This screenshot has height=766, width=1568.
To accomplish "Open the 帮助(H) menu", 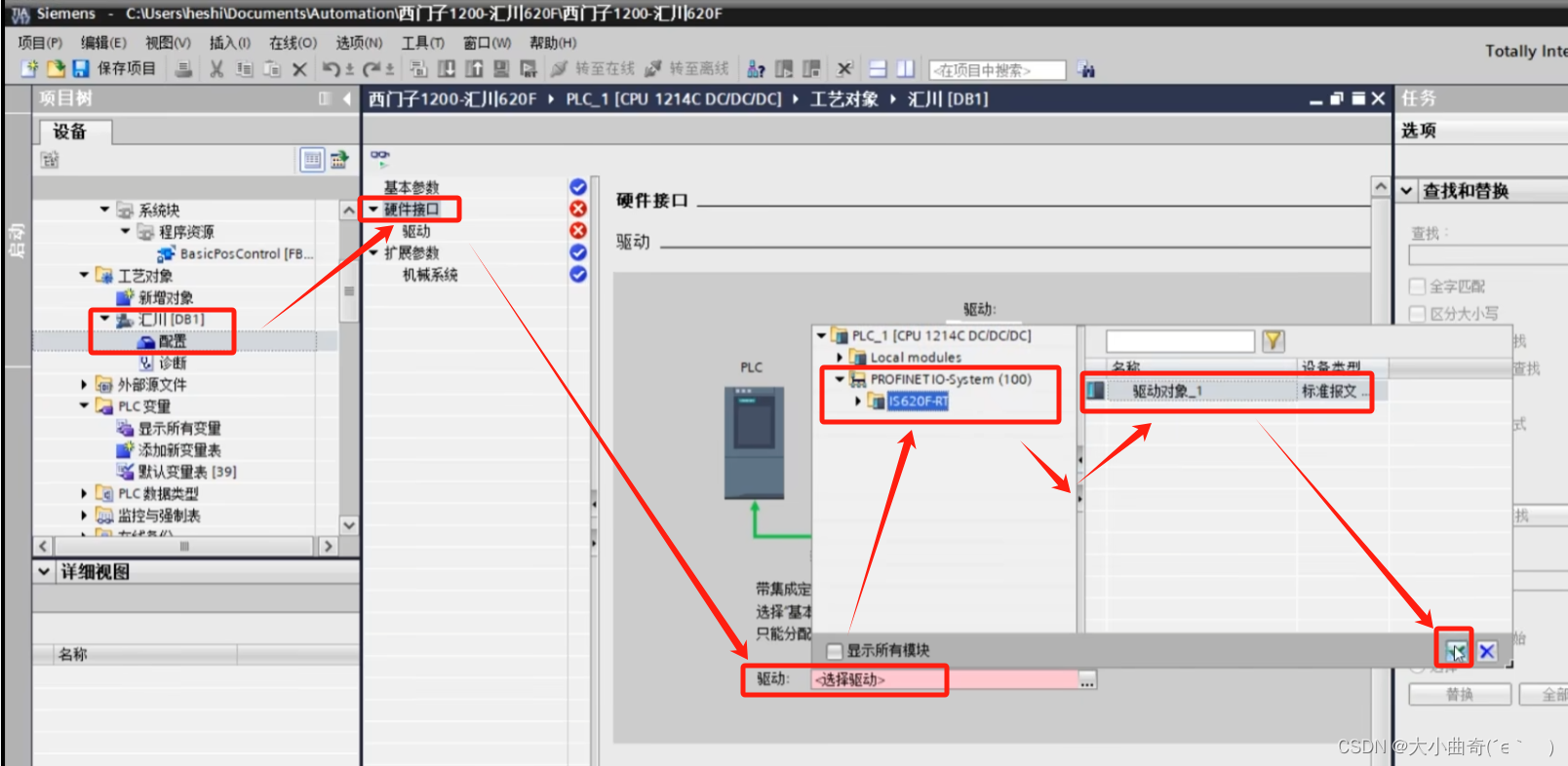I will tap(553, 43).
